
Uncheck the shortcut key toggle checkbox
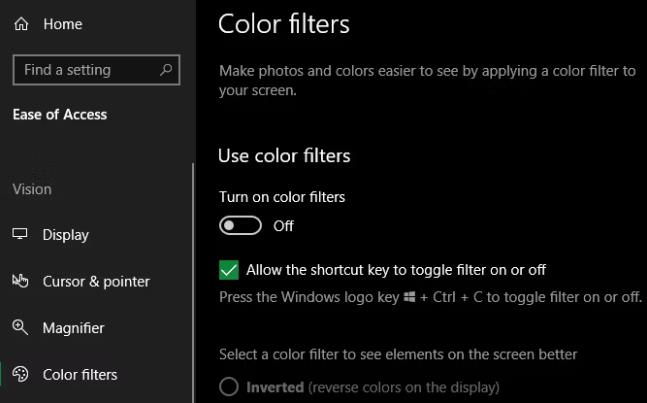[x=229, y=270]
